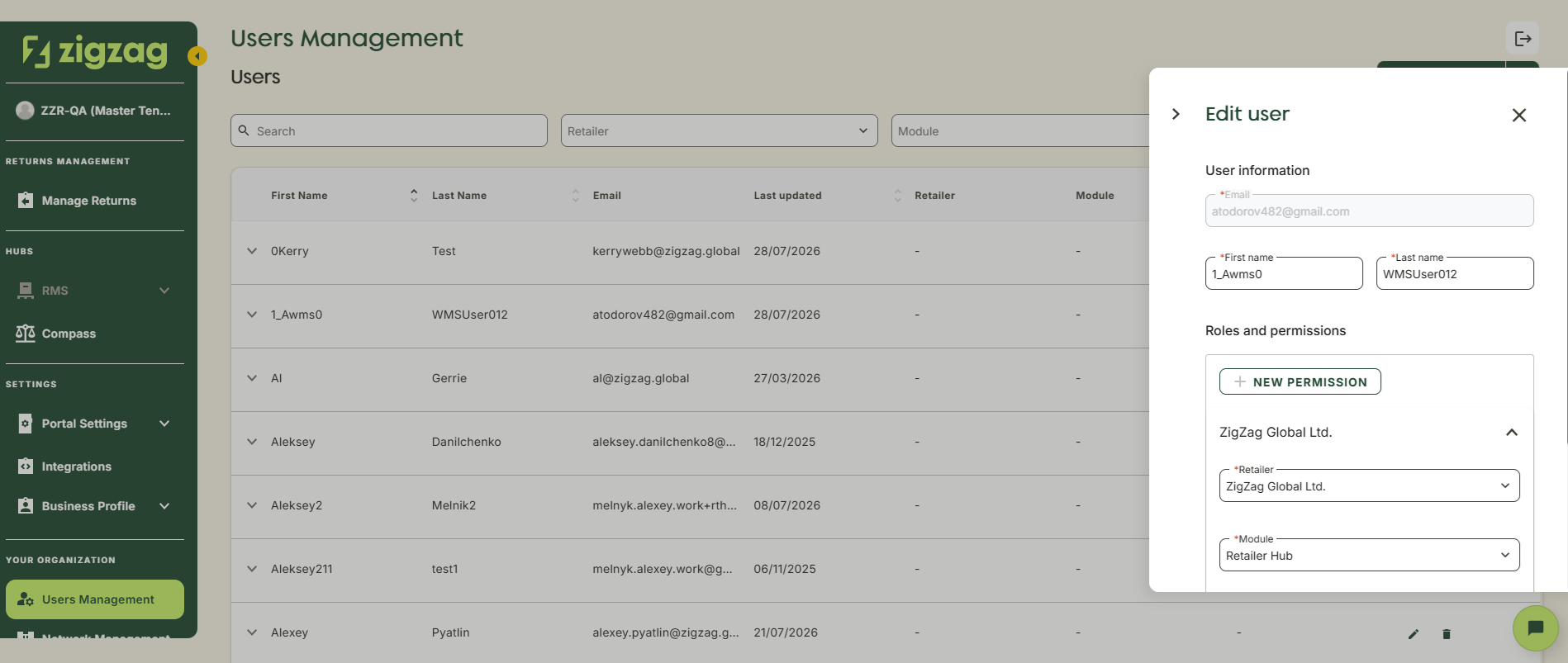1568x663 pixels.
Task: Expand the Aleksey211 row
Action: click(252, 569)
